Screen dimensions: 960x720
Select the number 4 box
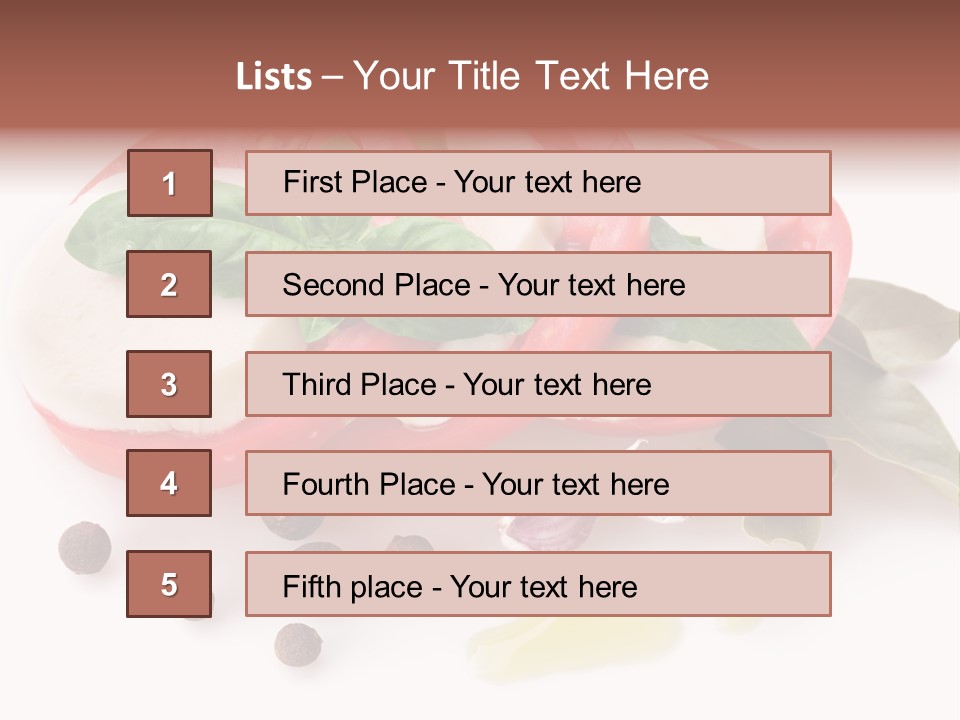[x=169, y=483]
